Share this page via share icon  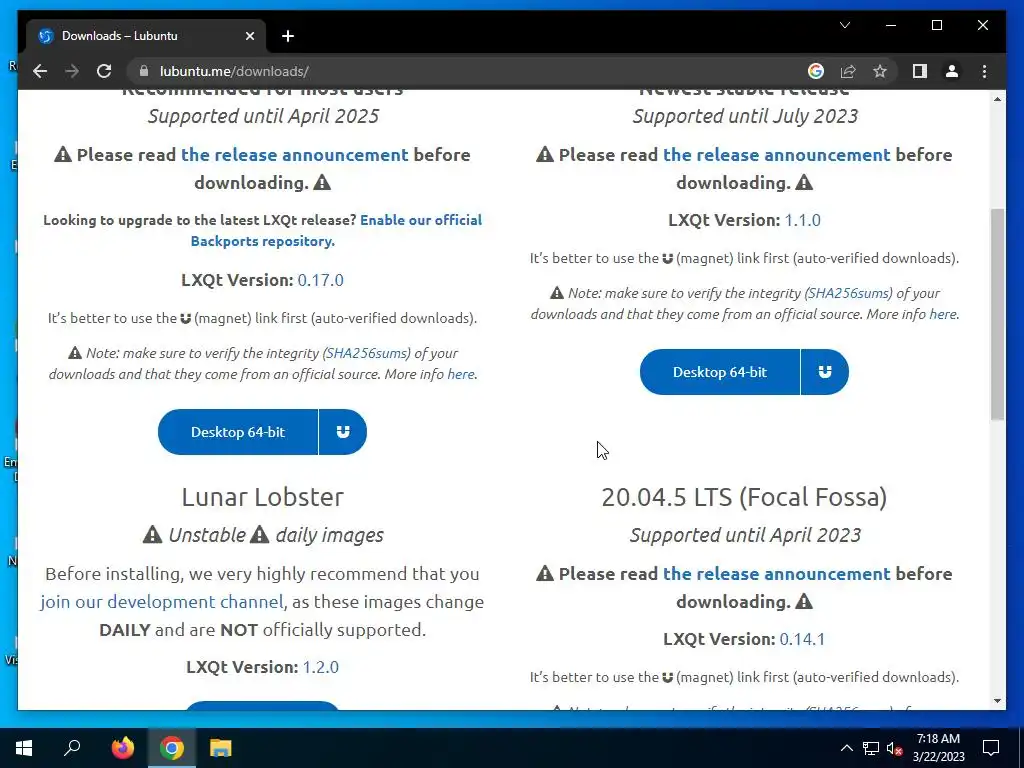(x=848, y=71)
